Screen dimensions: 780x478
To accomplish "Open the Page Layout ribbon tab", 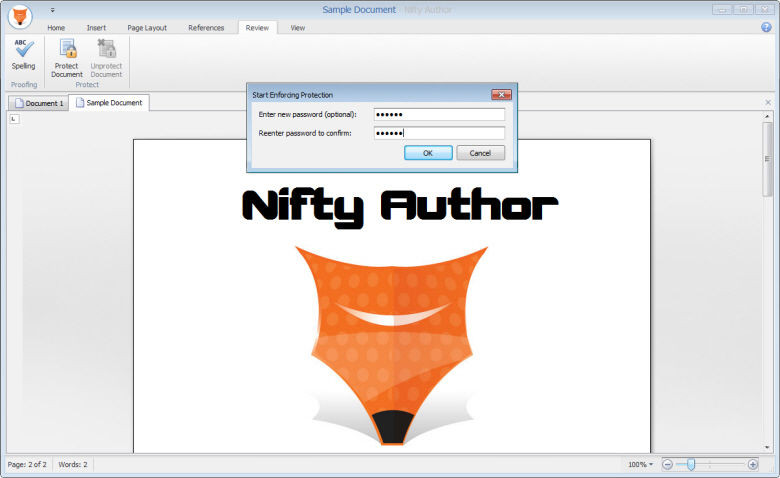I will pos(147,28).
